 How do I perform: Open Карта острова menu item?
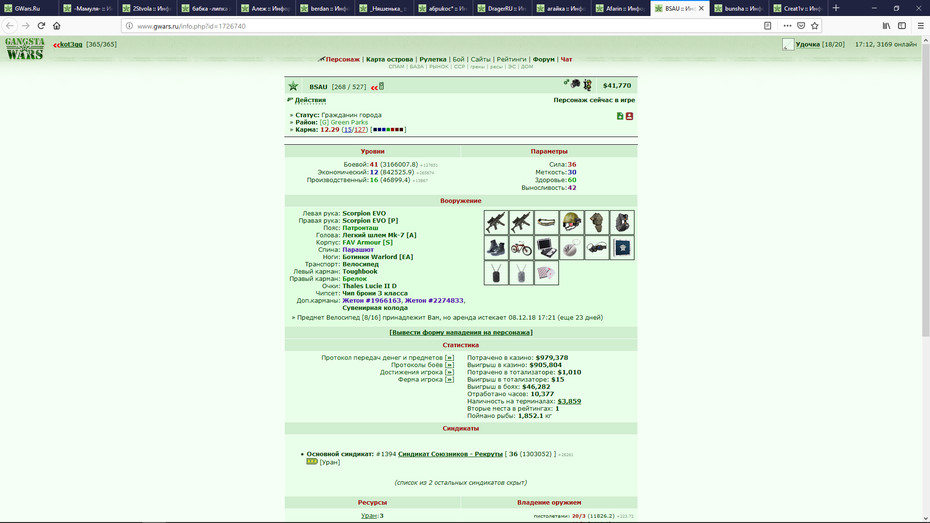[x=389, y=59]
